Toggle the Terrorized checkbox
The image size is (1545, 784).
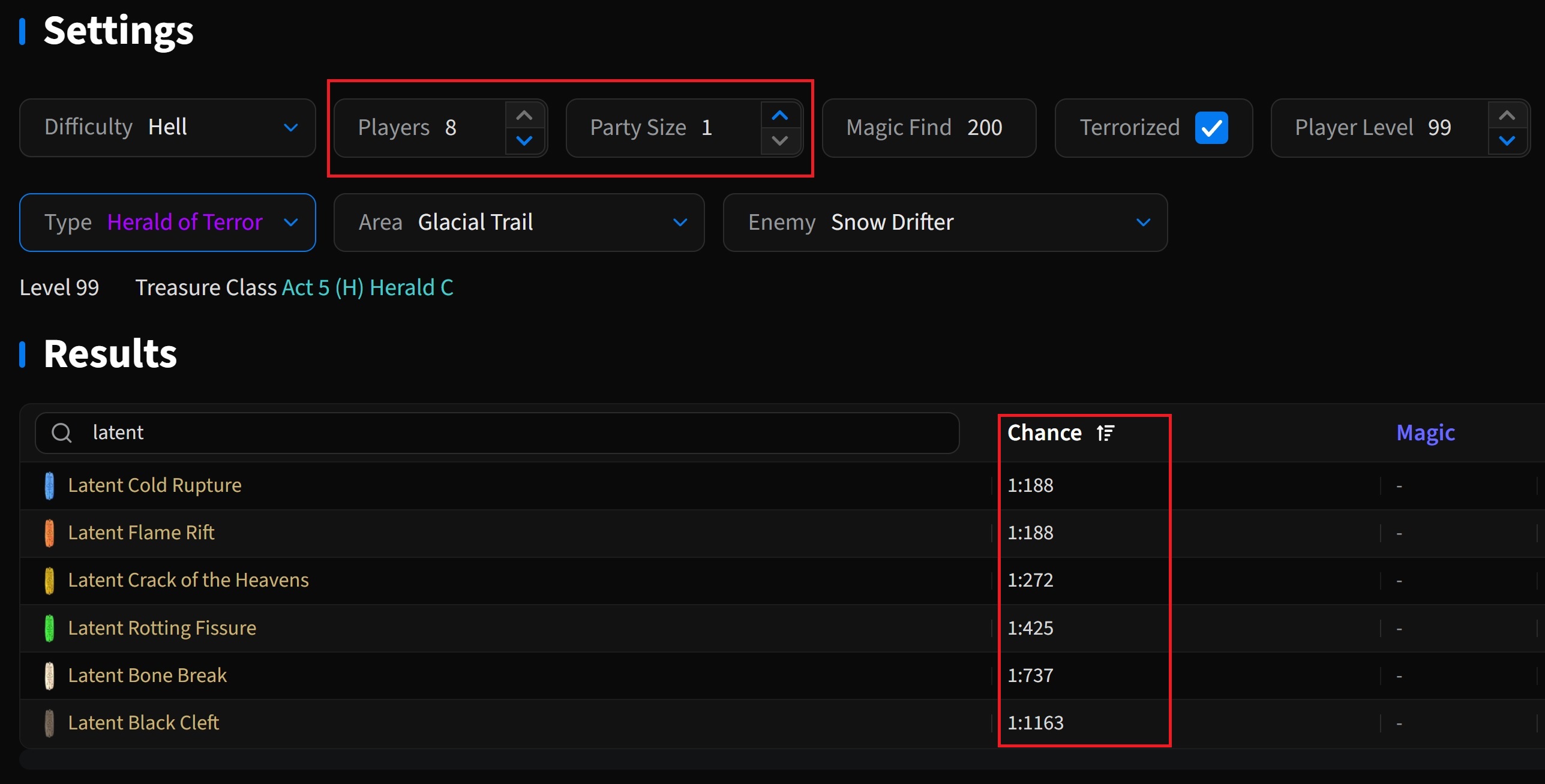click(x=1211, y=128)
